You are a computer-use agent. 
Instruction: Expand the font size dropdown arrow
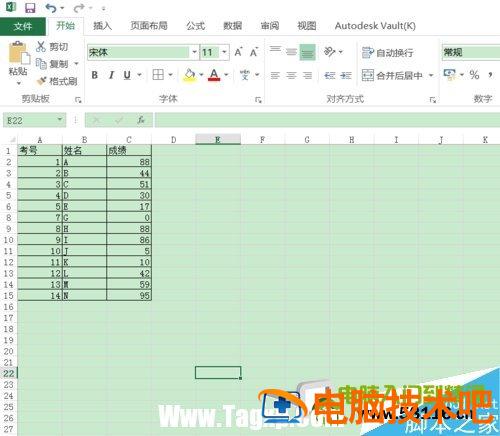(224, 52)
